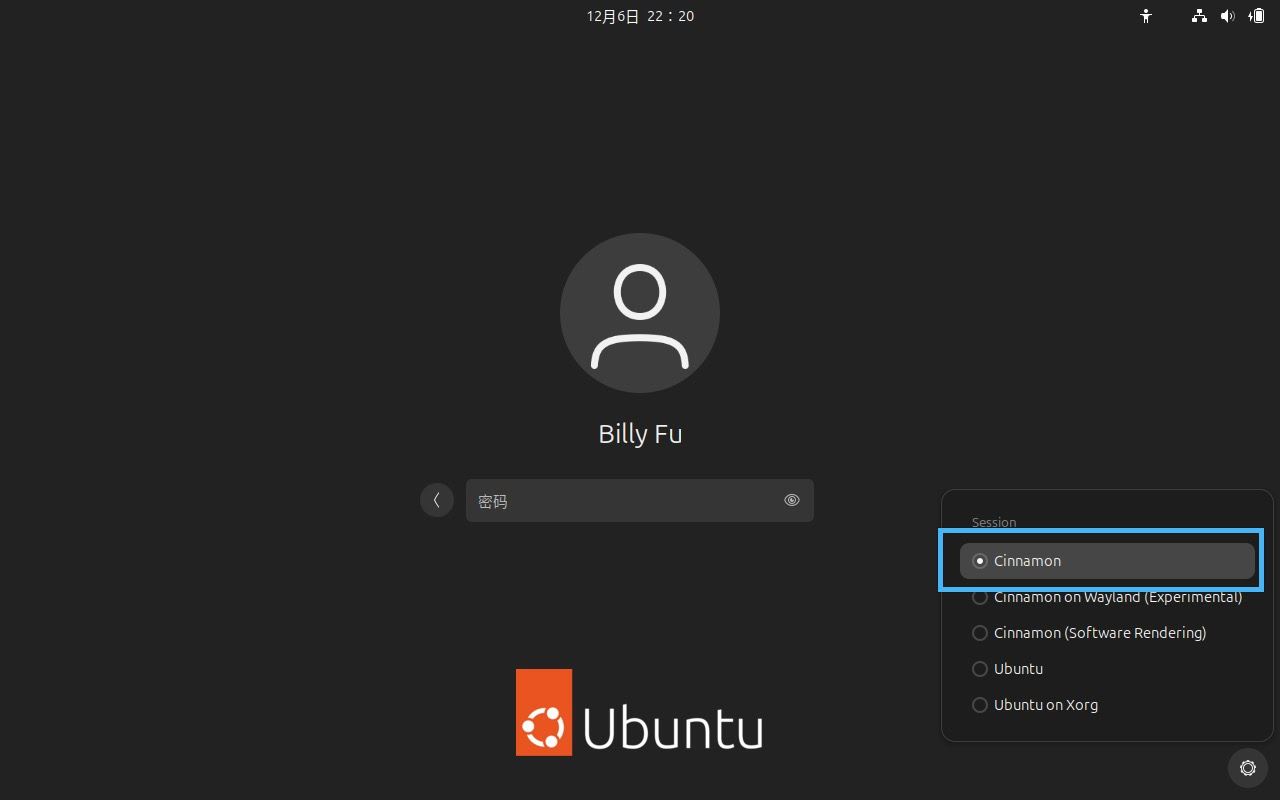Click the Ubuntu logo at the bottom
This screenshot has height=800, width=1280.
click(639, 712)
